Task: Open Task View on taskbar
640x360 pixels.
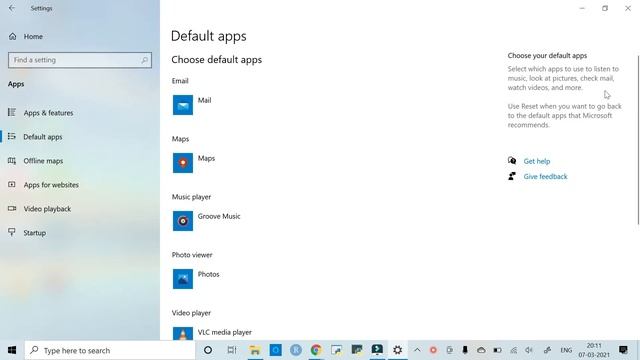Action: 231,350
